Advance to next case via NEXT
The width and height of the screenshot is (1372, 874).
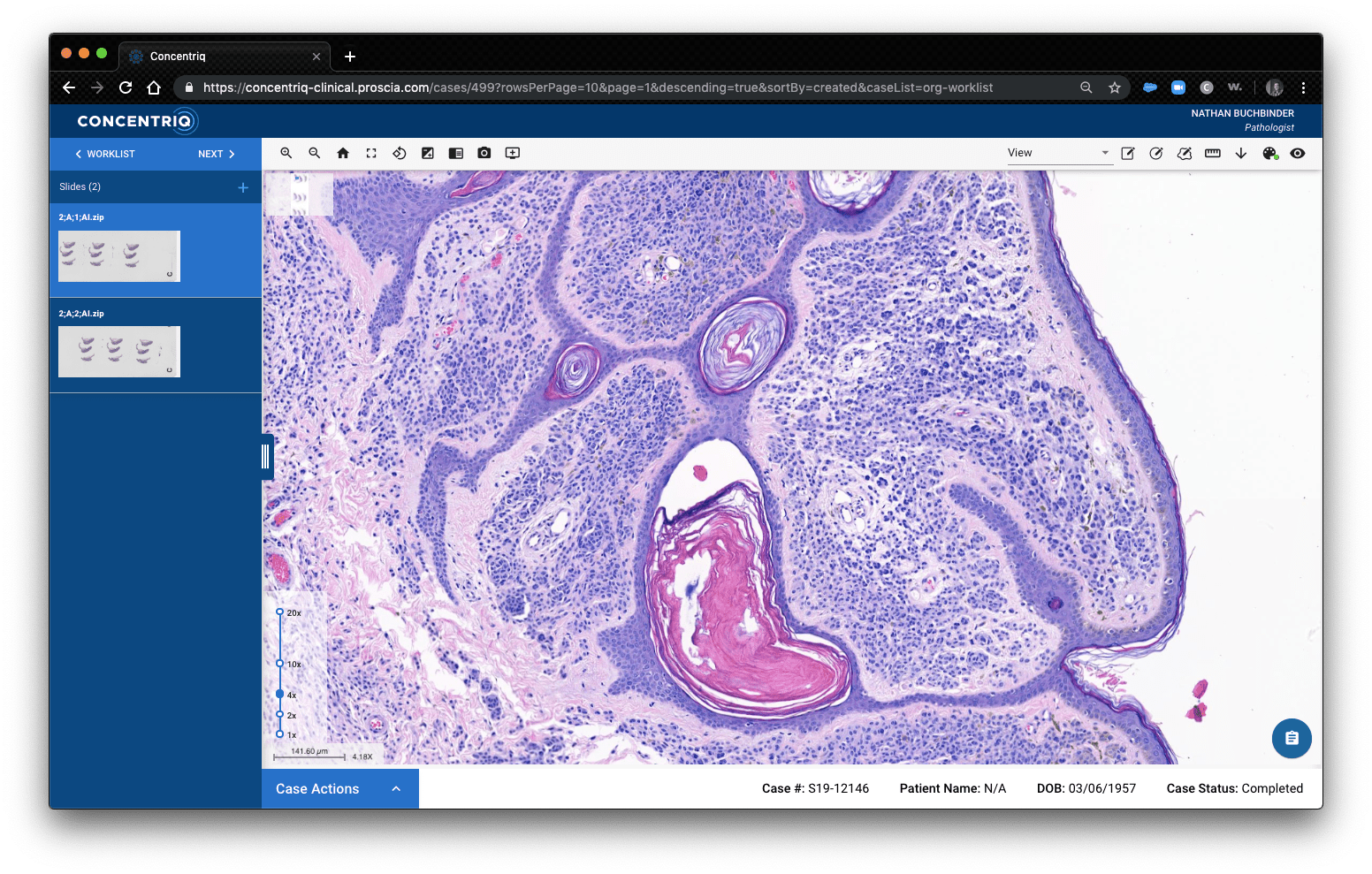(214, 154)
